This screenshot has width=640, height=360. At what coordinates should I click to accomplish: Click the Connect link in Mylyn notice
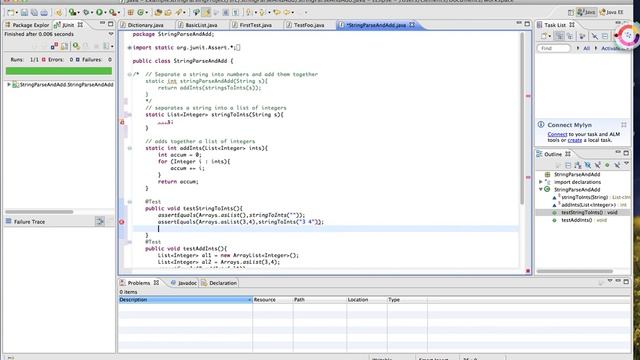click(557, 134)
